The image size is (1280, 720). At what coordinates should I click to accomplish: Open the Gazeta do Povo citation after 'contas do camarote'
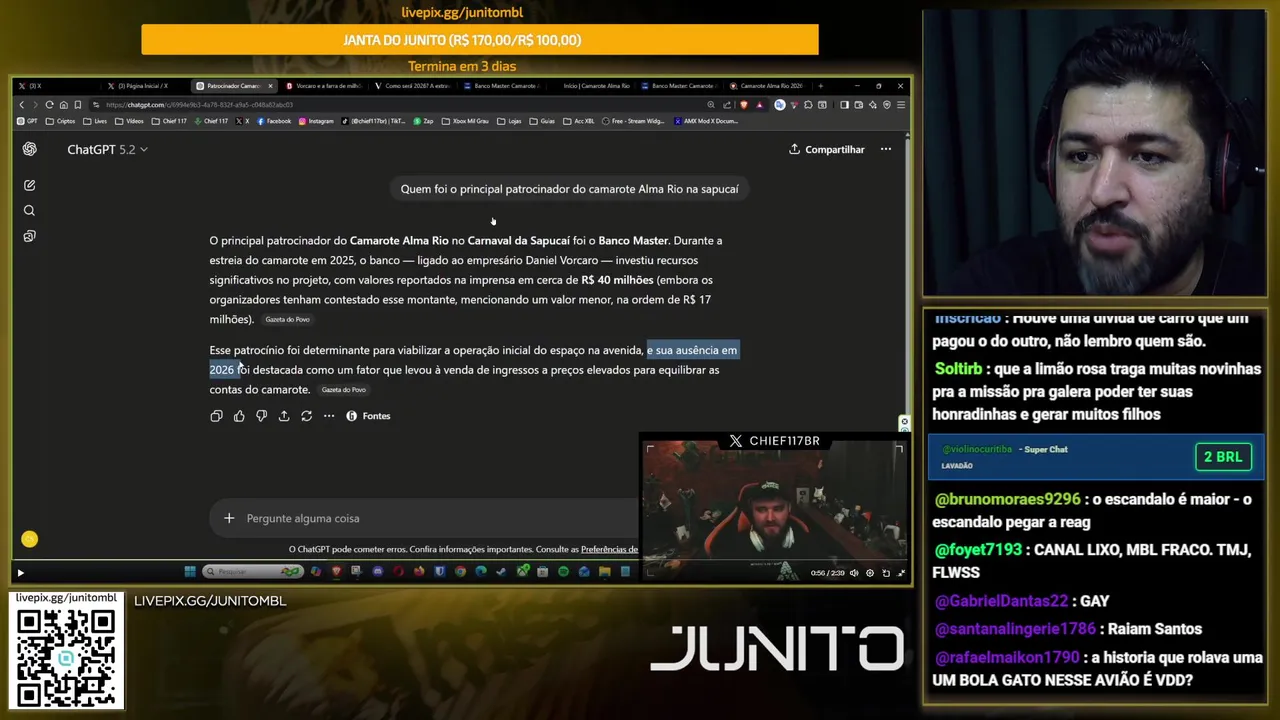pos(344,390)
